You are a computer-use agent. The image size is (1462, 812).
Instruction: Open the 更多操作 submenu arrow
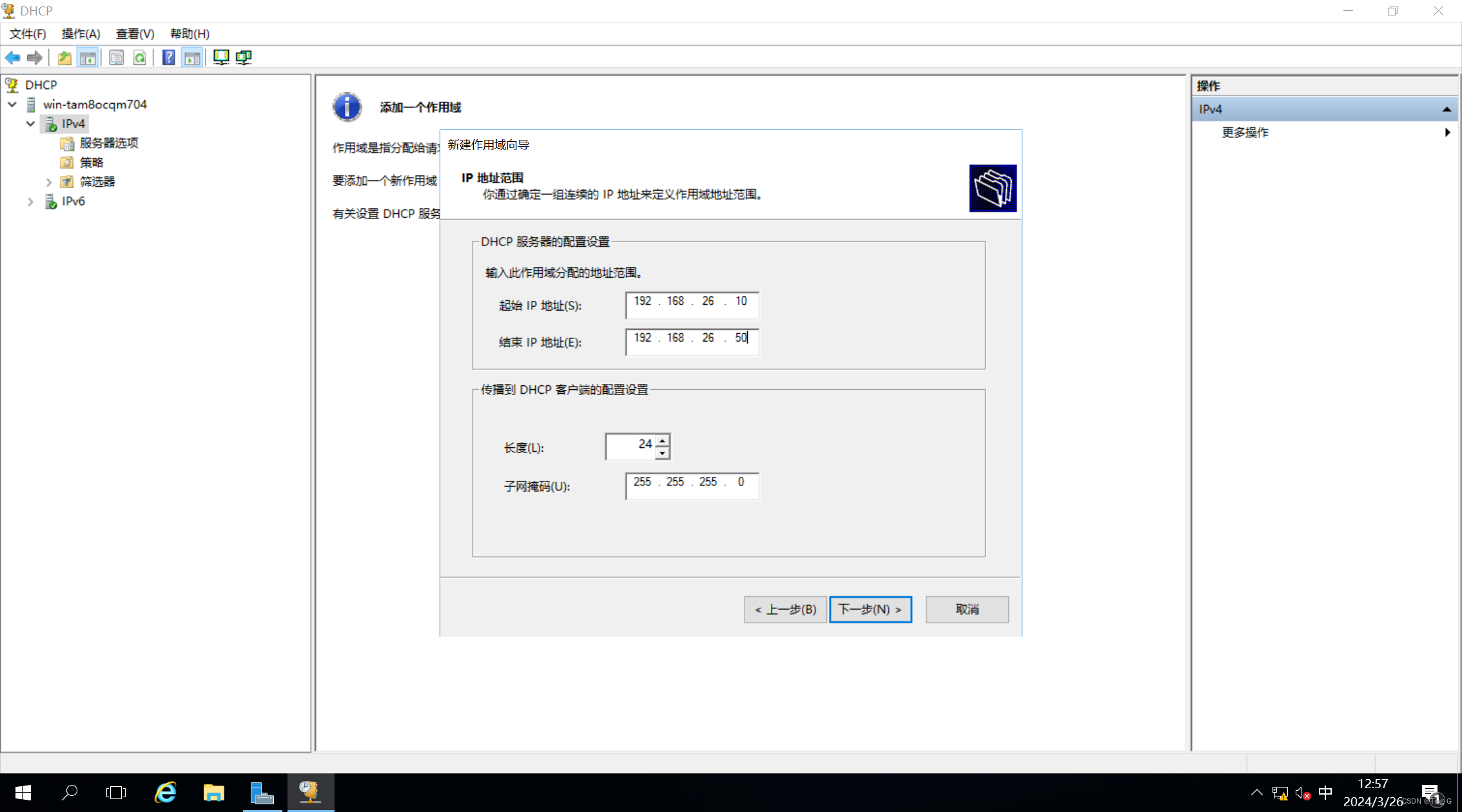(x=1447, y=132)
